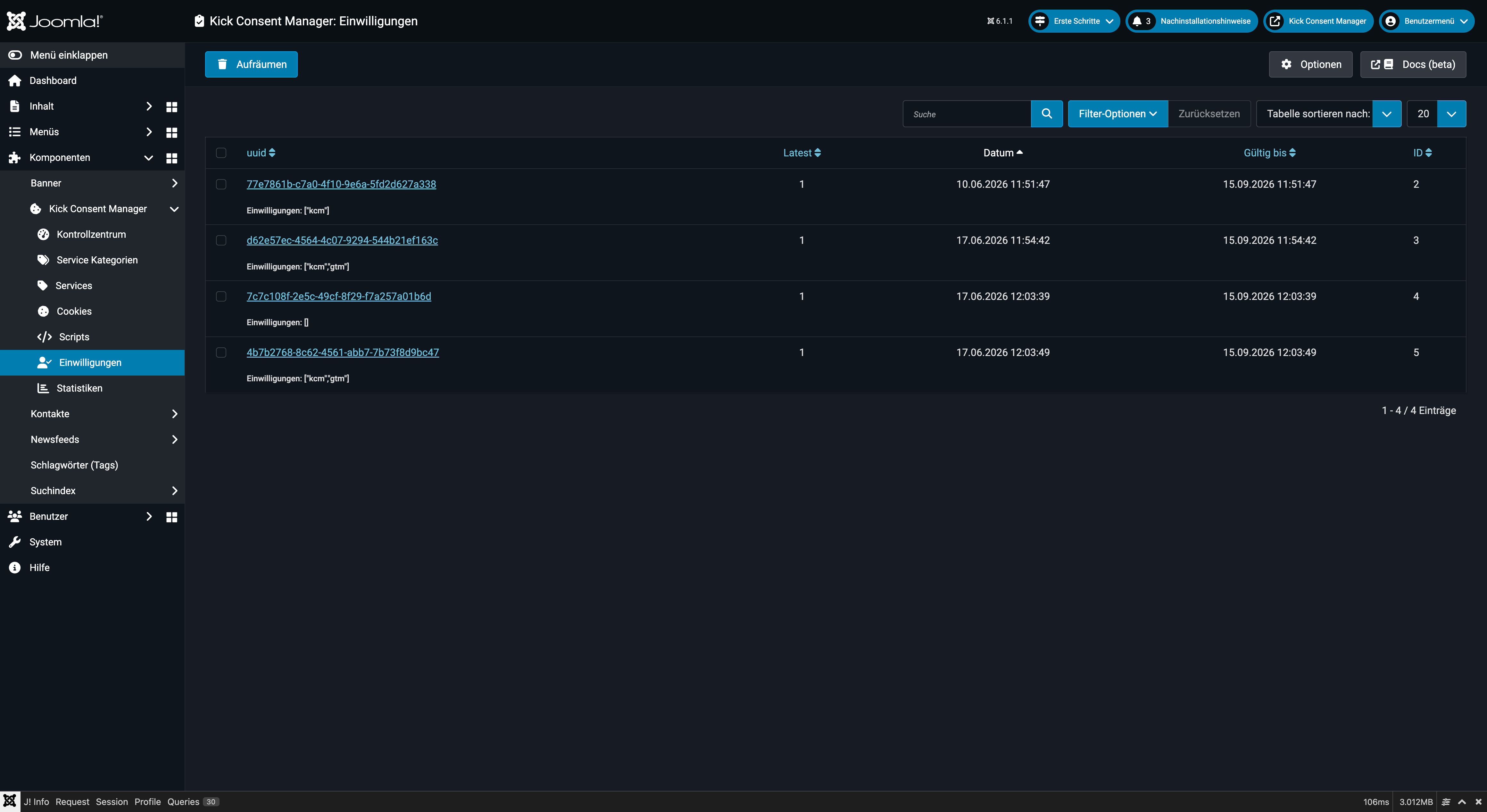The width and height of the screenshot is (1487, 812).
Task: Sort table by Datum column header
Action: (x=1003, y=153)
